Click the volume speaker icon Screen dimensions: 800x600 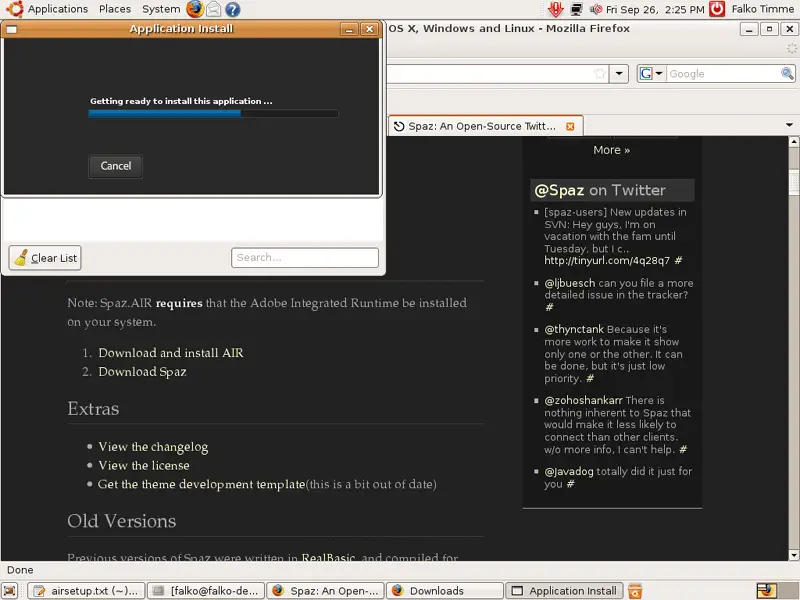point(595,9)
